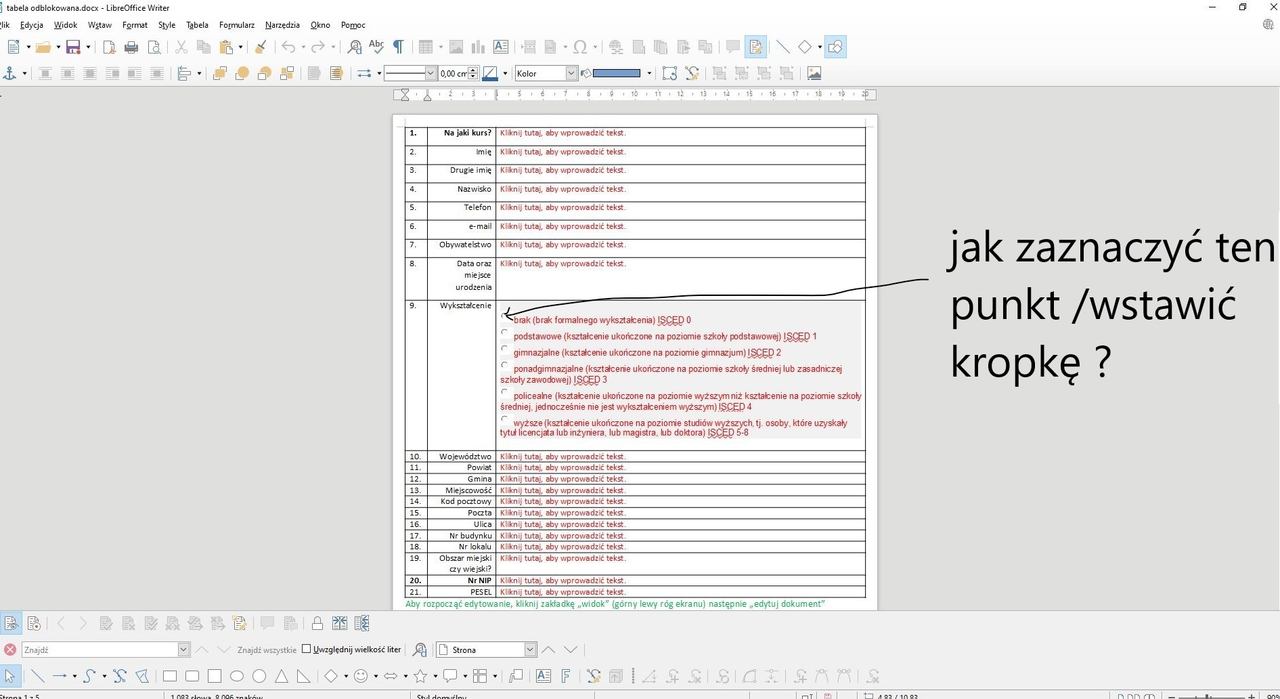Click the blue fill color swatch
Image resolution: width=1280 pixels, height=699 pixels.
(x=616, y=73)
